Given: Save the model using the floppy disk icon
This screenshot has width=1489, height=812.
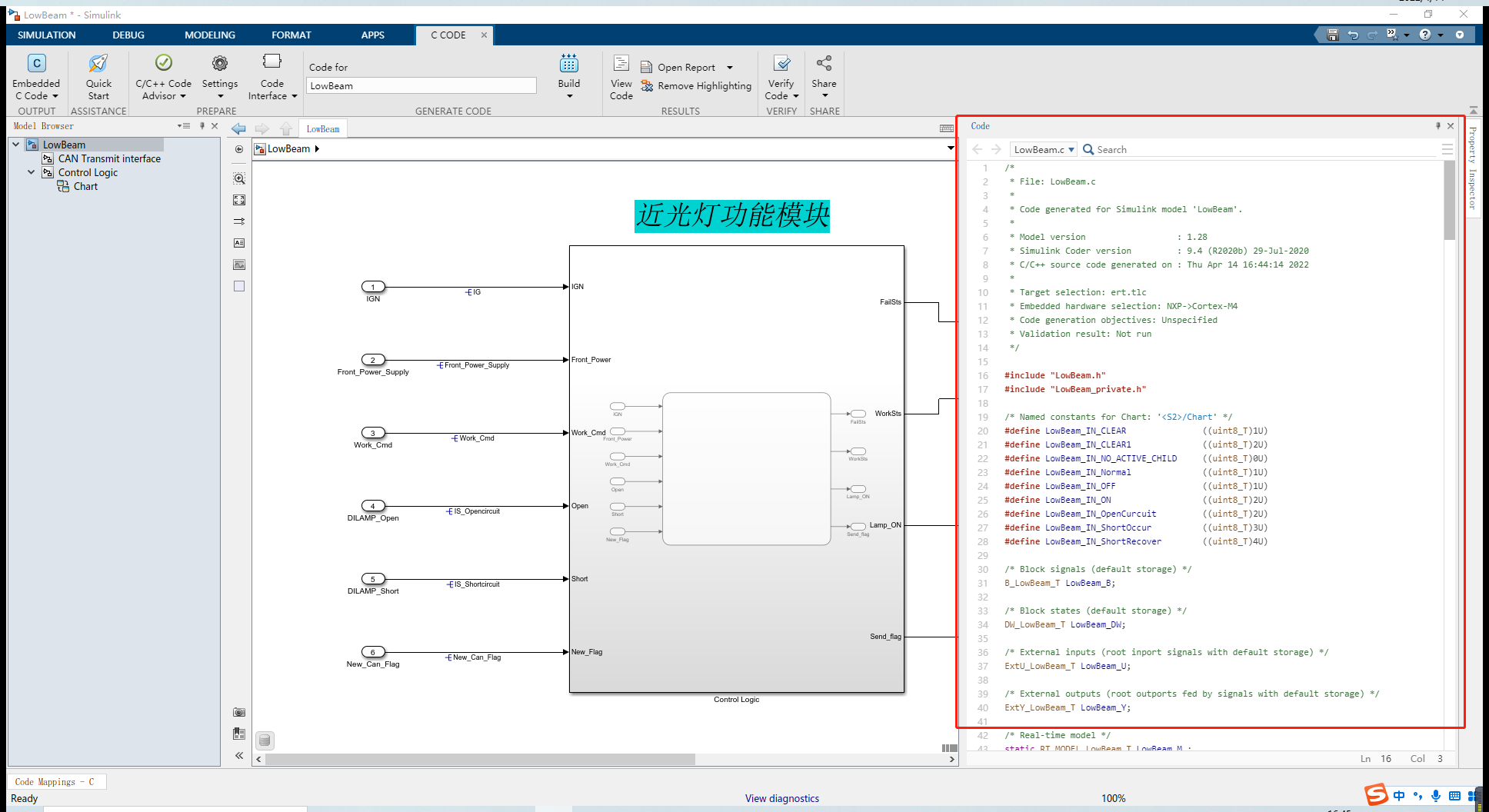Looking at the screenshot, I should coord(1333,35).
